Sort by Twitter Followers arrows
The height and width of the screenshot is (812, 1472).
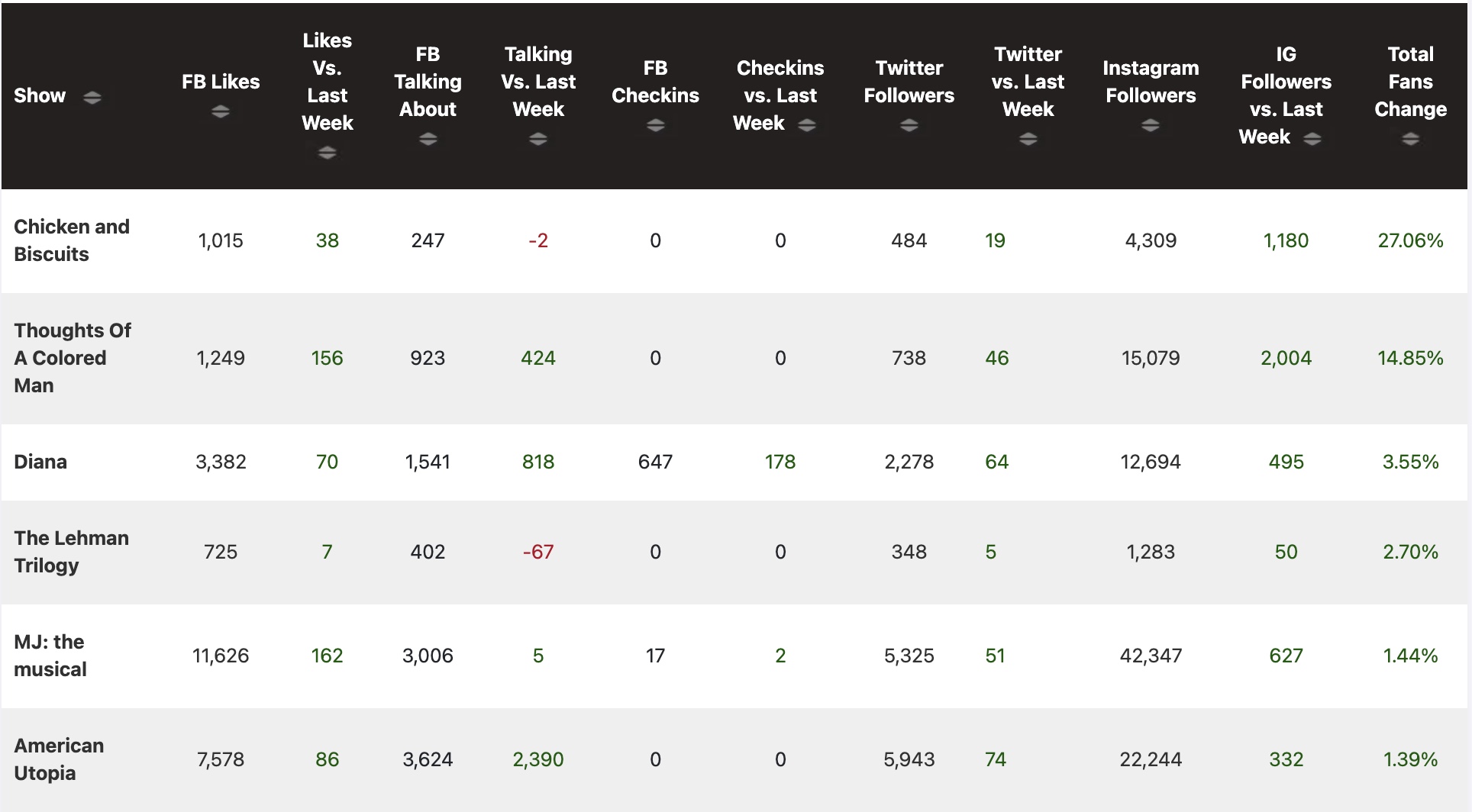point(909,125)
